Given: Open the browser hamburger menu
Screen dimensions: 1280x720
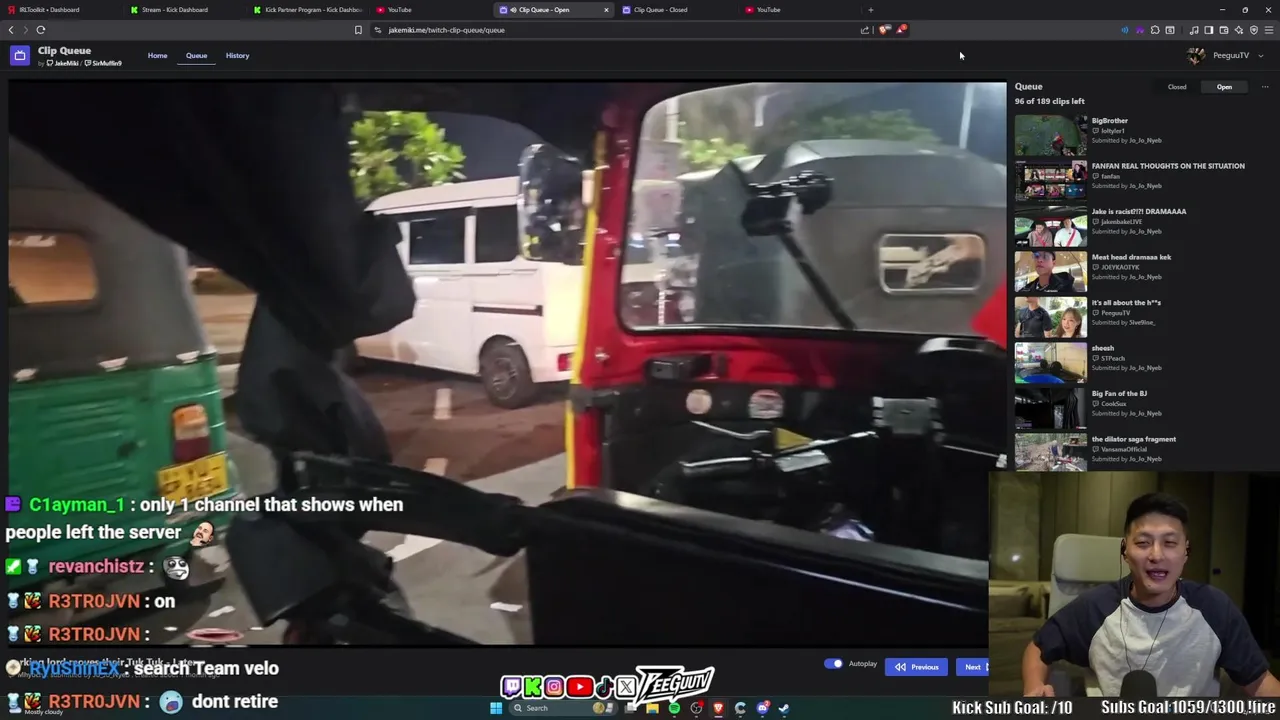Looking at the screenshot, I should click(x=1269, y=30).
